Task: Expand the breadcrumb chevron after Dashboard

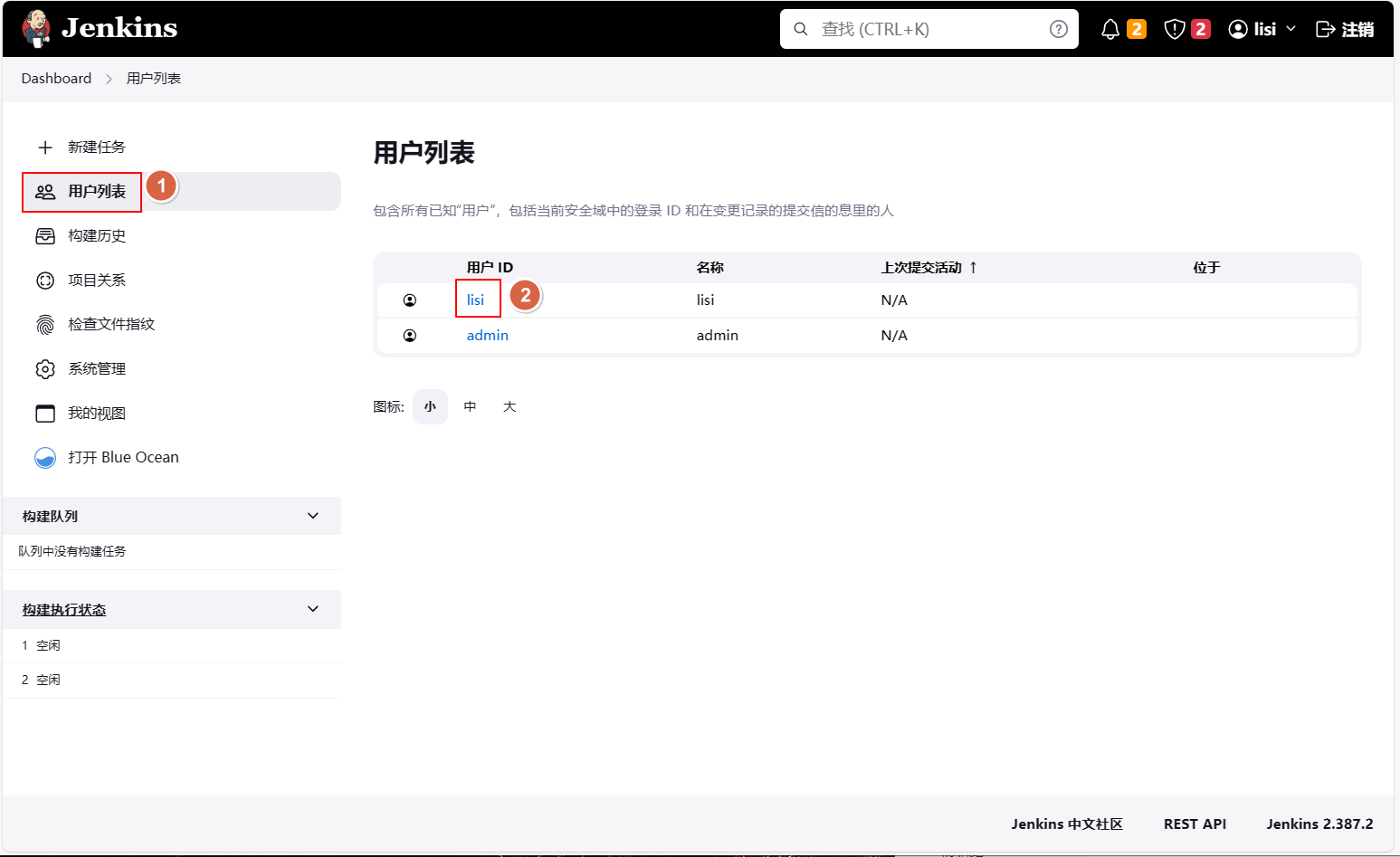Action: (x=109, y=79)
